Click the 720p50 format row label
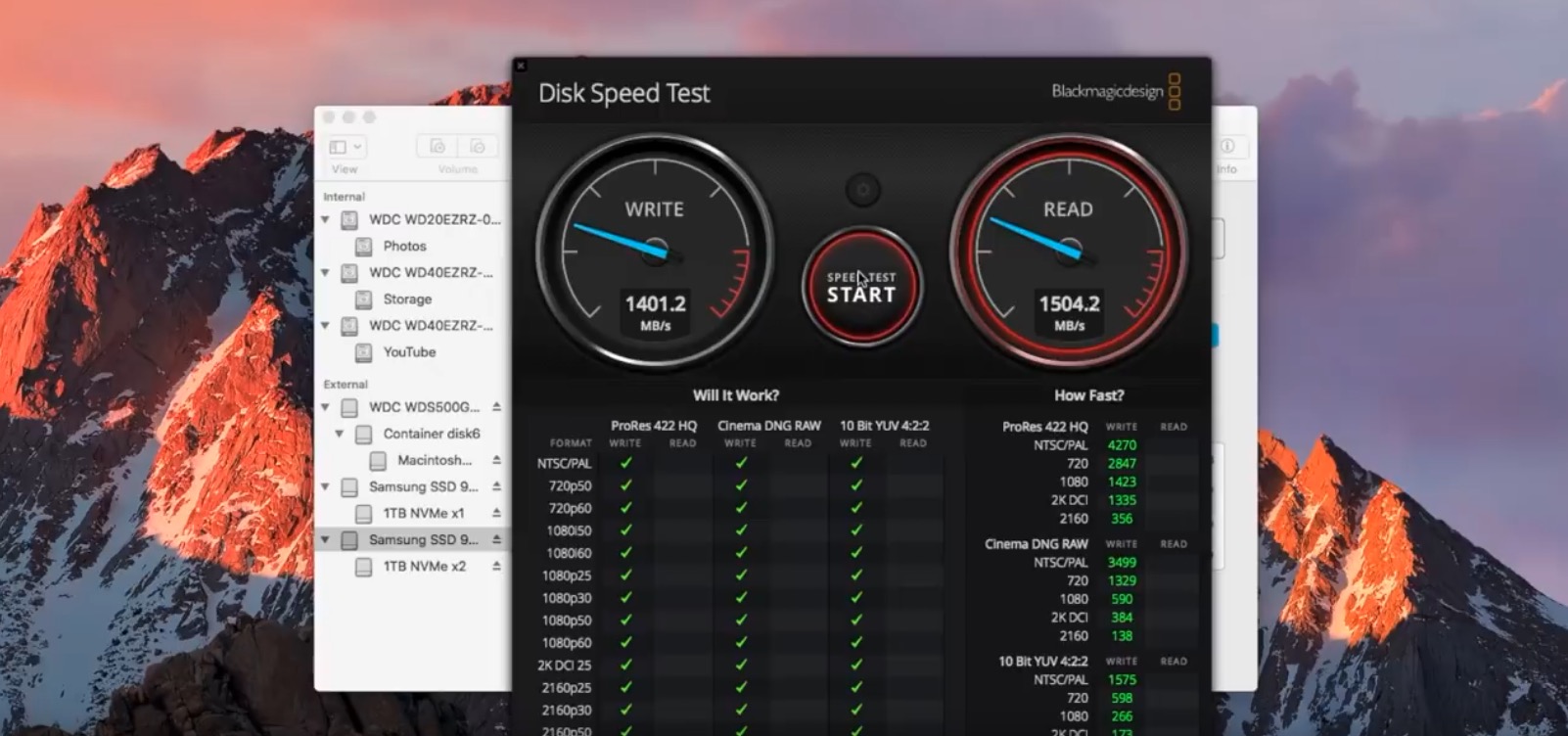 (x=570, y=485)
